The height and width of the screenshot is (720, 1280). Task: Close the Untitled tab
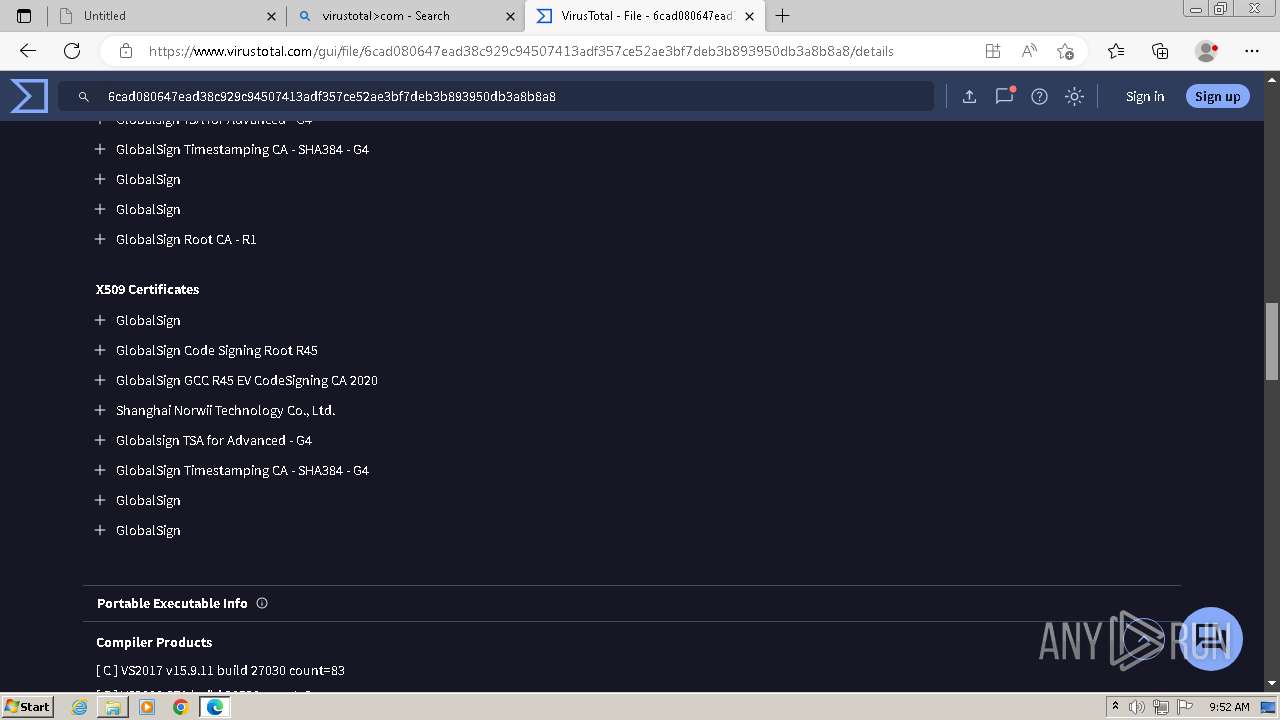pos(272,16)
